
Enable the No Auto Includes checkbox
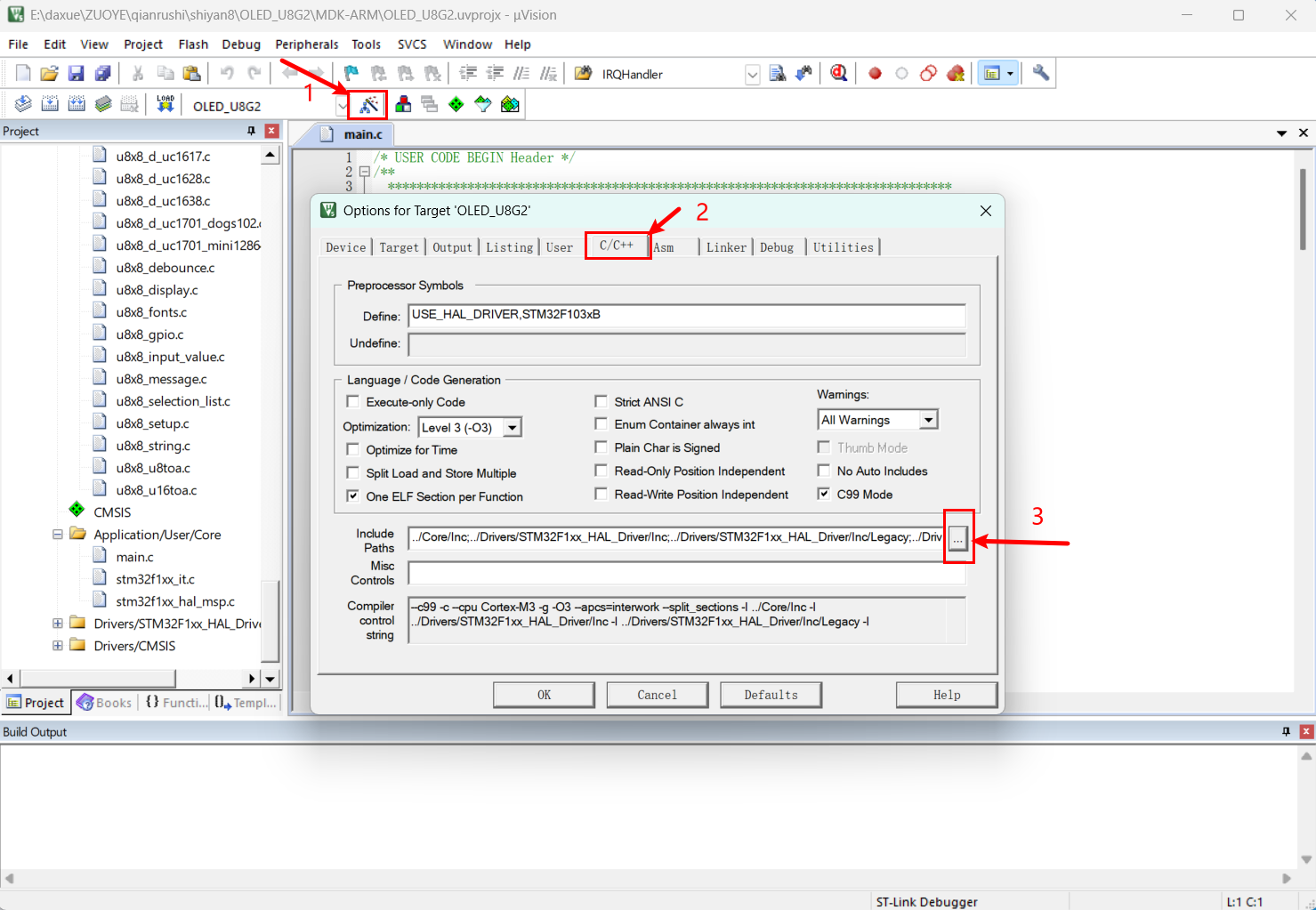pos(824,471)
